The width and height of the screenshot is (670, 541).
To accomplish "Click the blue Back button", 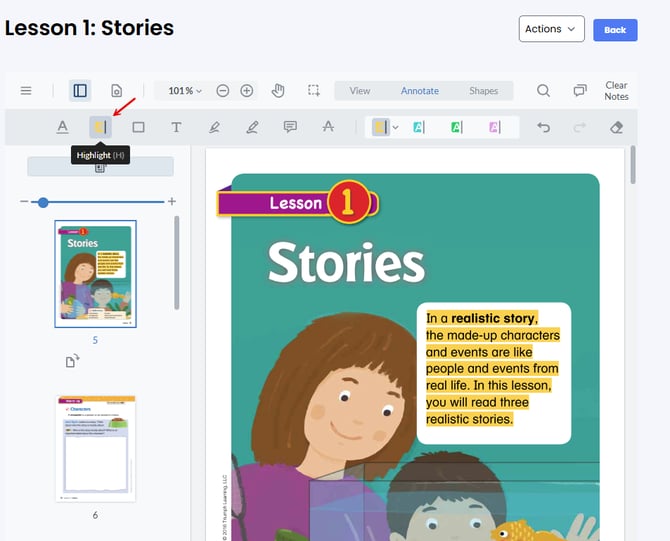I will point(615,30).
